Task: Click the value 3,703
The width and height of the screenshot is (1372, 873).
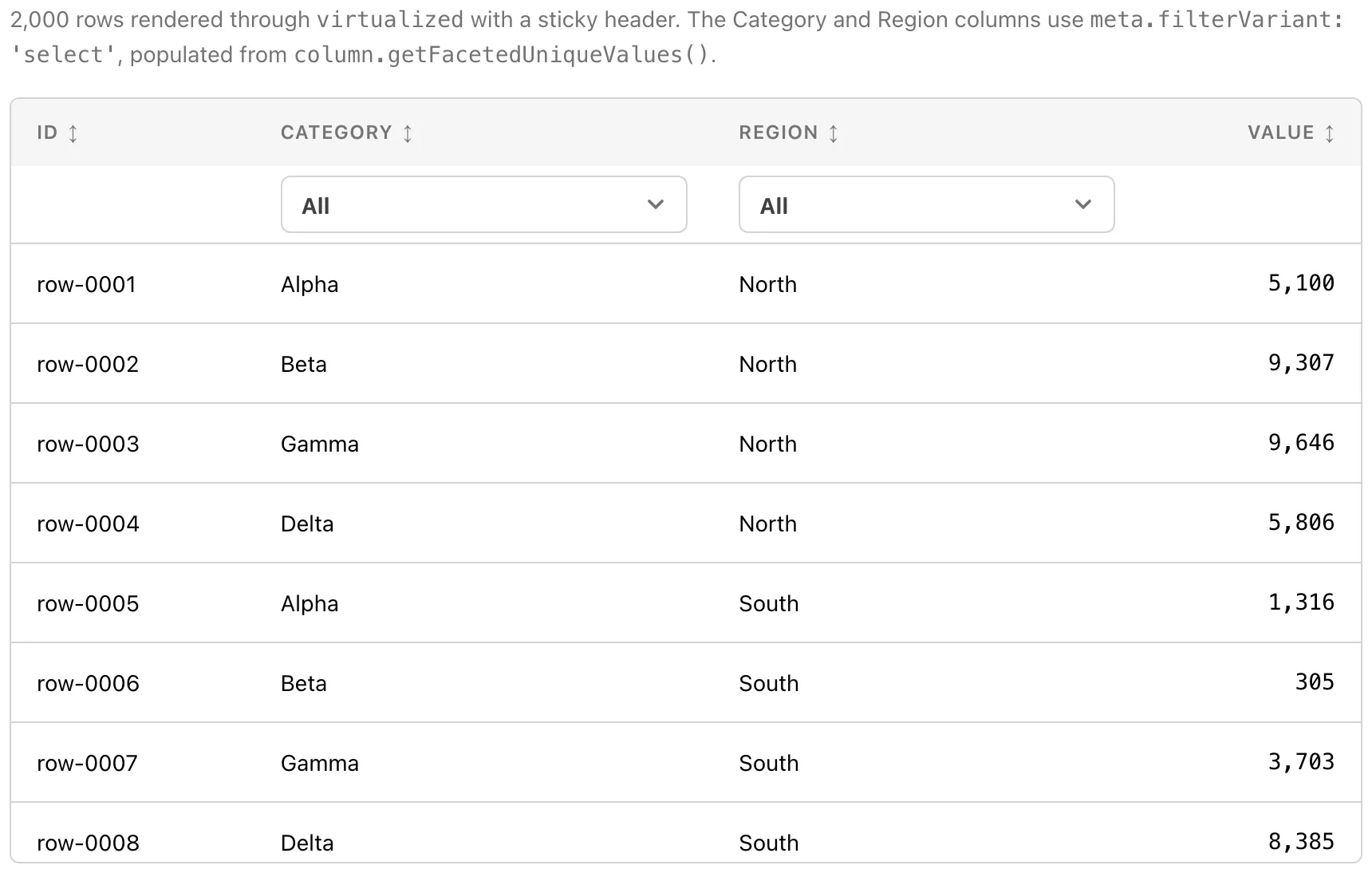Action: point(1301,762)
